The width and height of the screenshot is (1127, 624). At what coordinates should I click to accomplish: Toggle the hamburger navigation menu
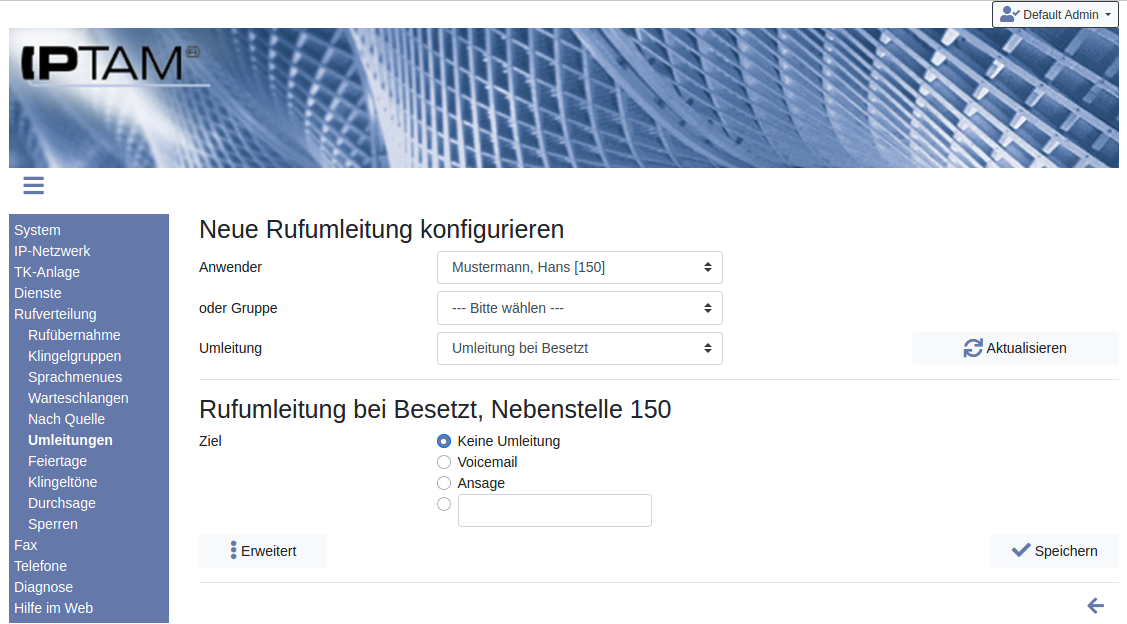33,185
